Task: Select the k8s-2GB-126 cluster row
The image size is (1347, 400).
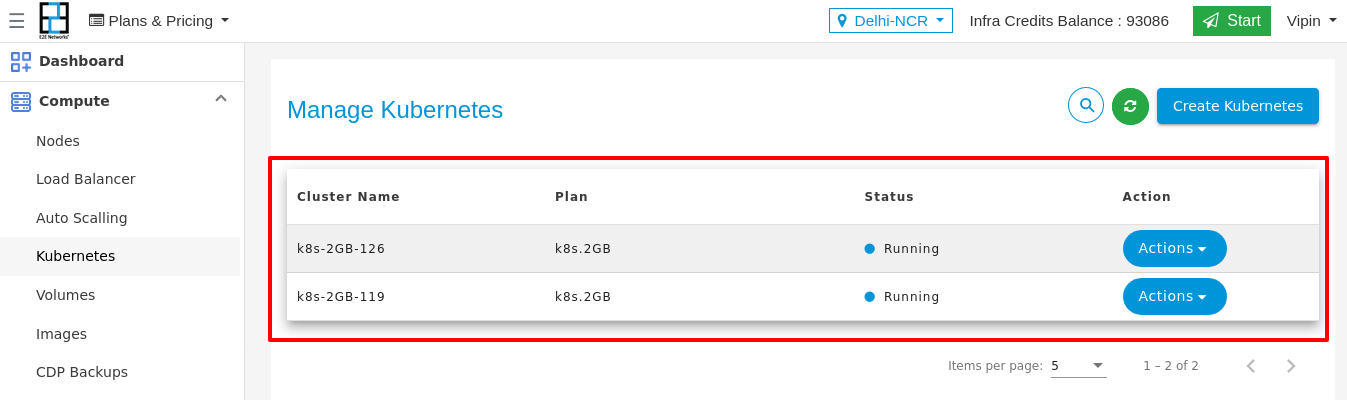Action: click(803, 249)
